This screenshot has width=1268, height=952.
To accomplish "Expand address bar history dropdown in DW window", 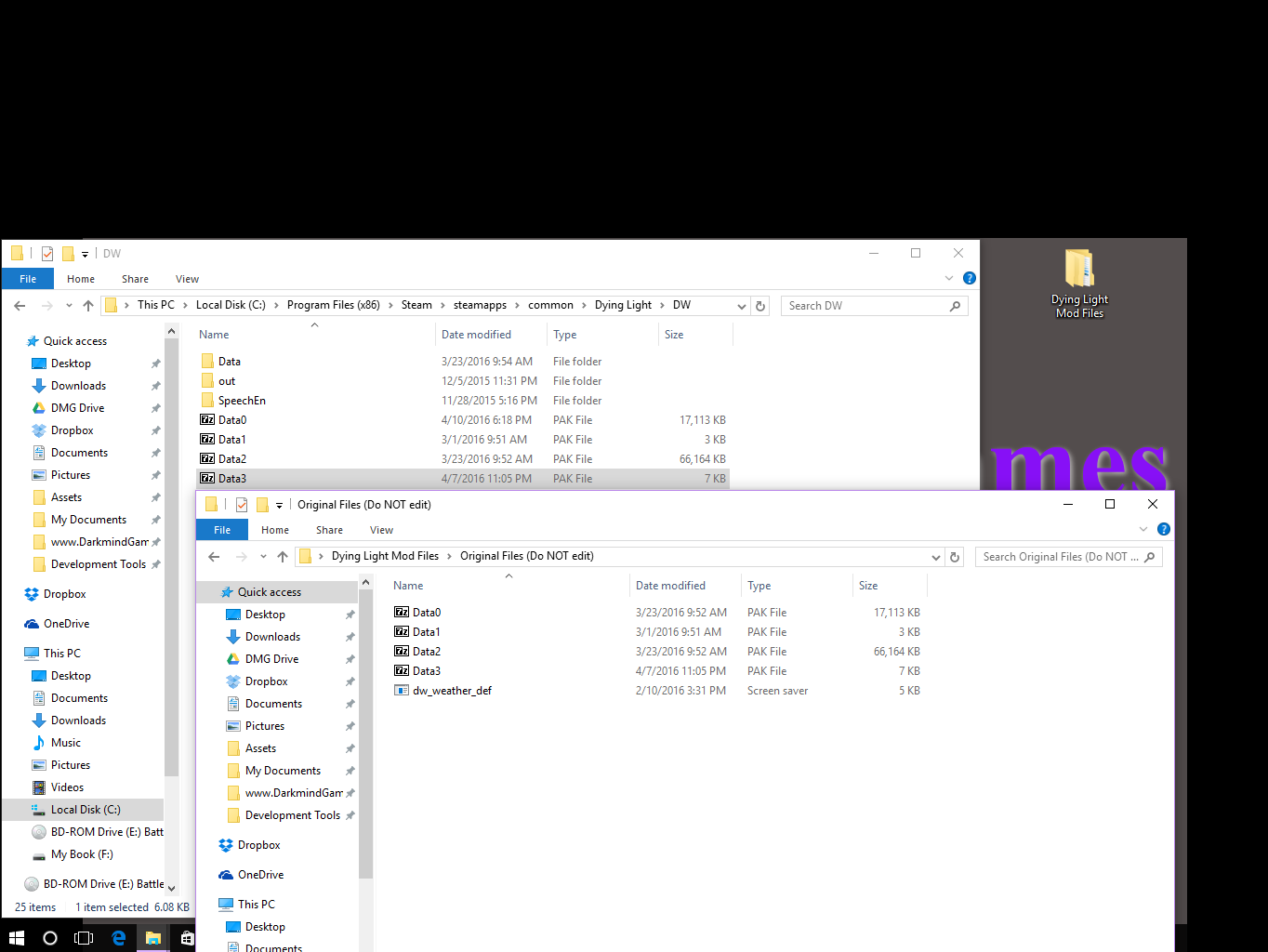I will coord(741,306).
